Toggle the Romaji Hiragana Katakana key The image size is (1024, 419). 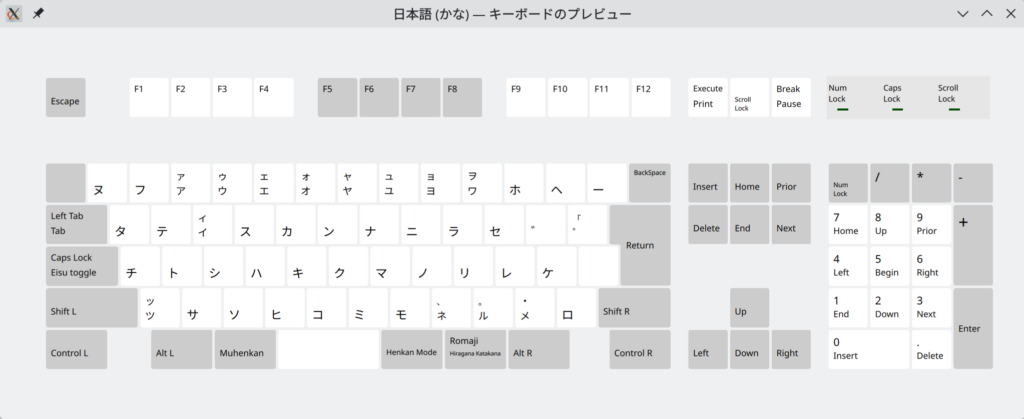pyautogui.click(x=474, y=349)
